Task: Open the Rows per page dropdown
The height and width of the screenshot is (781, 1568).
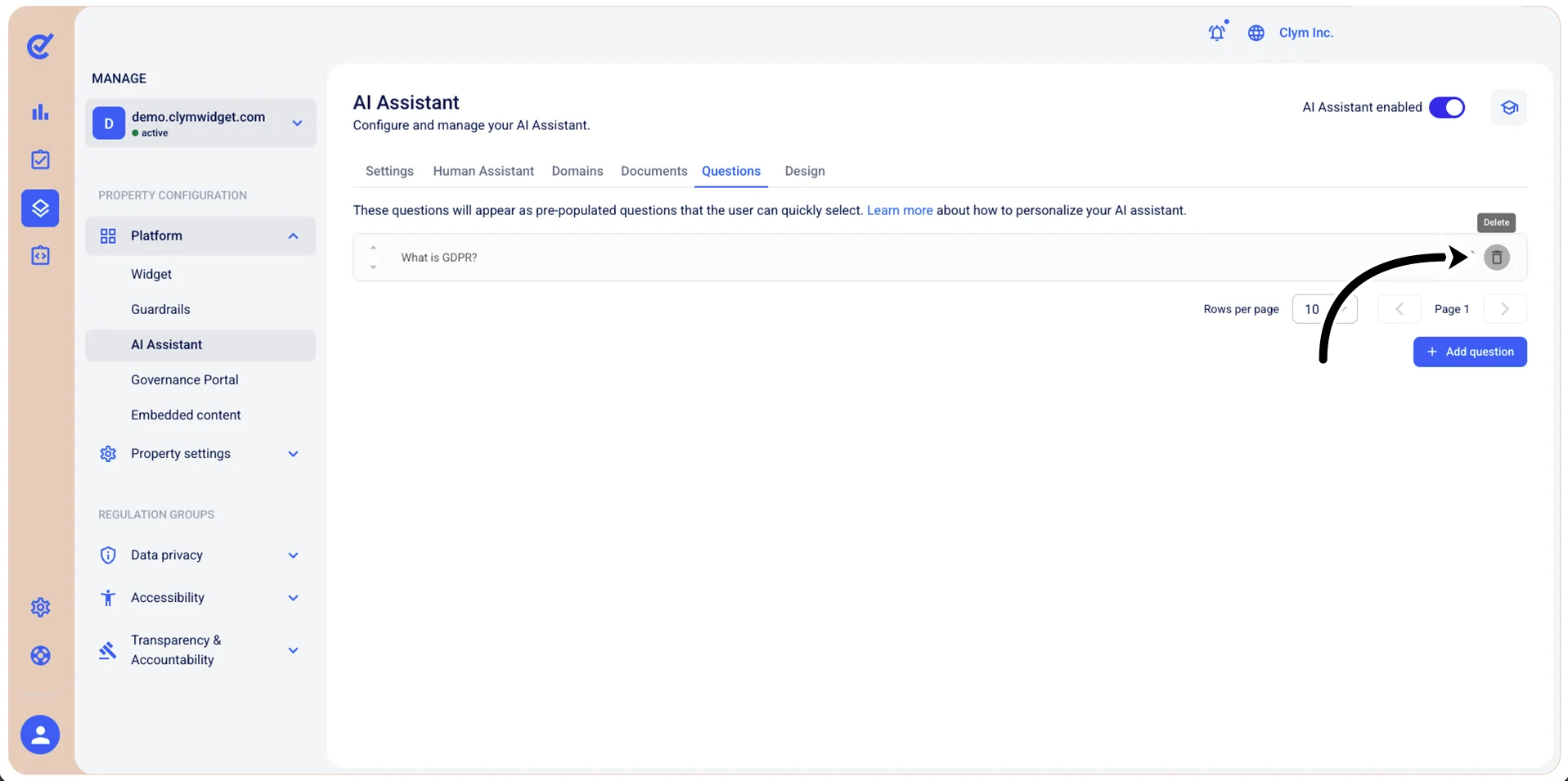Action: [x=1324, y=309]
